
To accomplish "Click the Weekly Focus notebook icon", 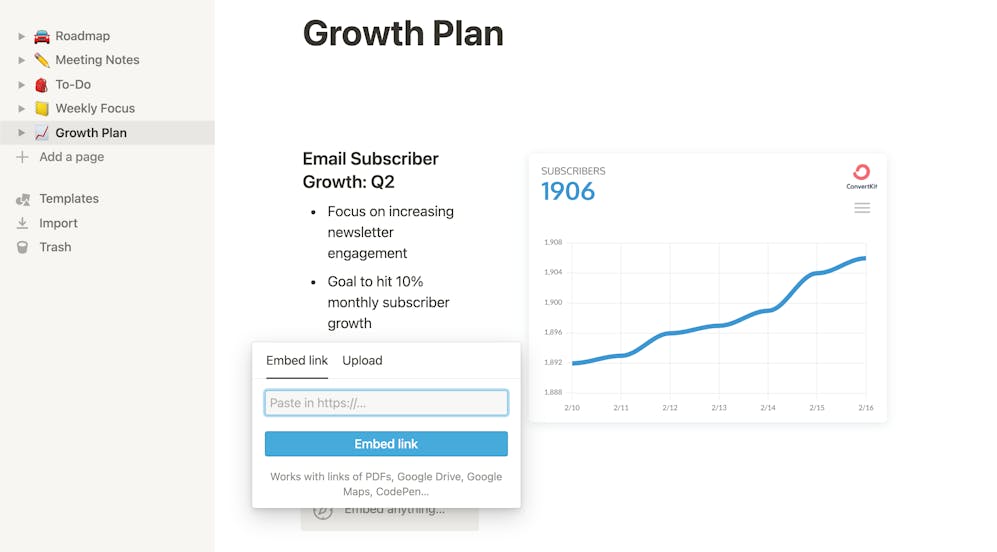I will pyautogui.click(x=42, y=108).
